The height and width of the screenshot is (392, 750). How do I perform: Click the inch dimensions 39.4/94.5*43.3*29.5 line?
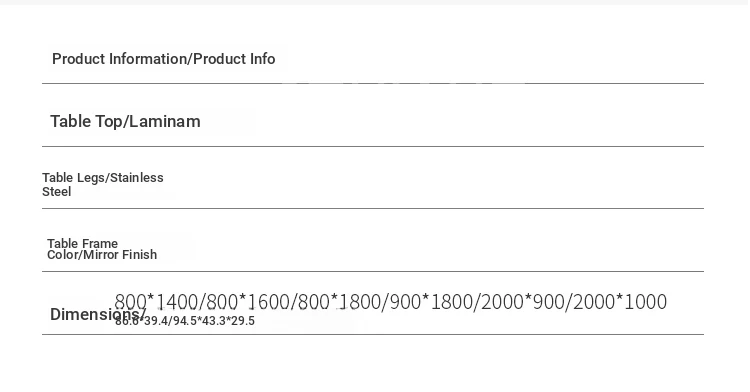click(185, 321)
